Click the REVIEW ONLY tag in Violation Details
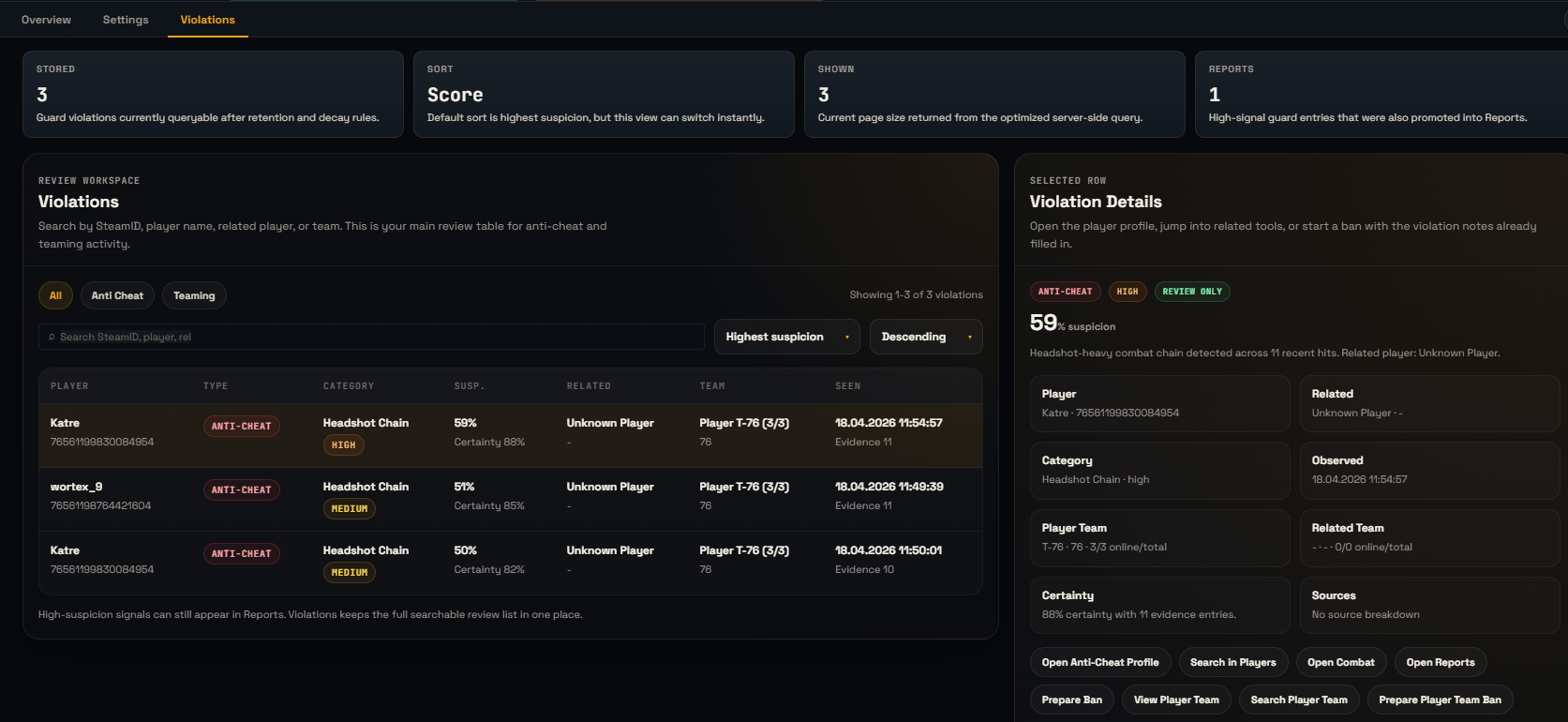 click(1191, 292)
